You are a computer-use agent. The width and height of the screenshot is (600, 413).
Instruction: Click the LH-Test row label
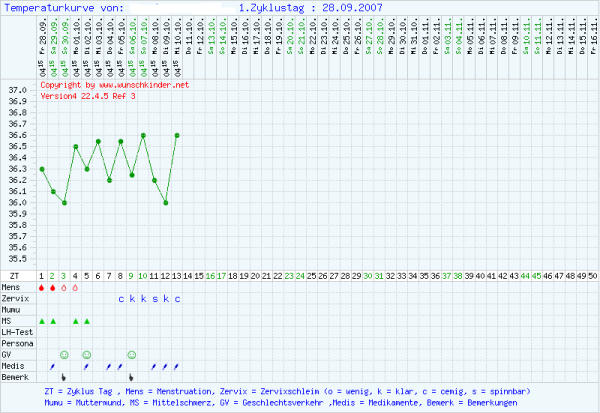[x=17, y=332]
